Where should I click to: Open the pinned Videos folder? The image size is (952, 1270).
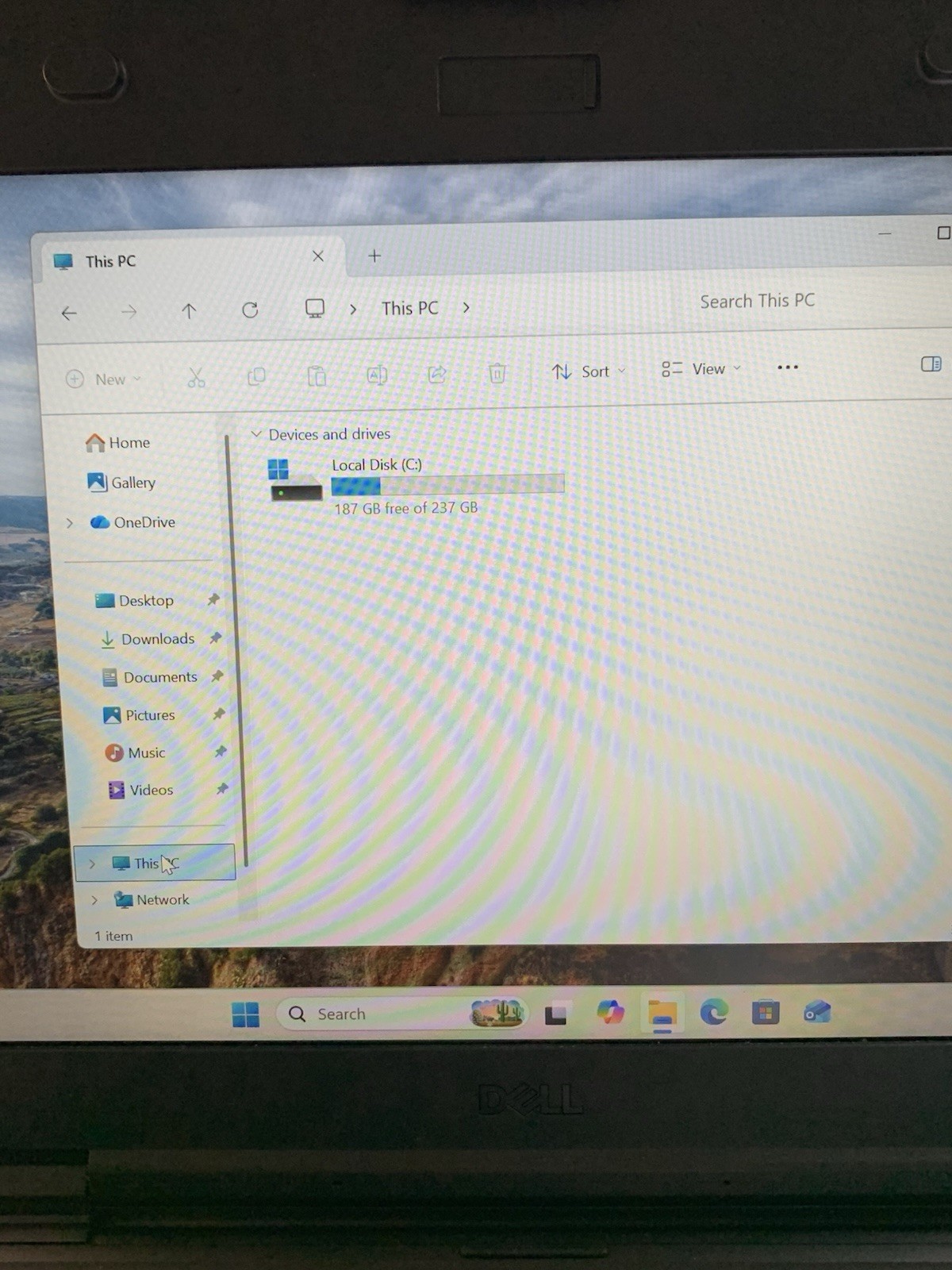click(x=140, y=790)
